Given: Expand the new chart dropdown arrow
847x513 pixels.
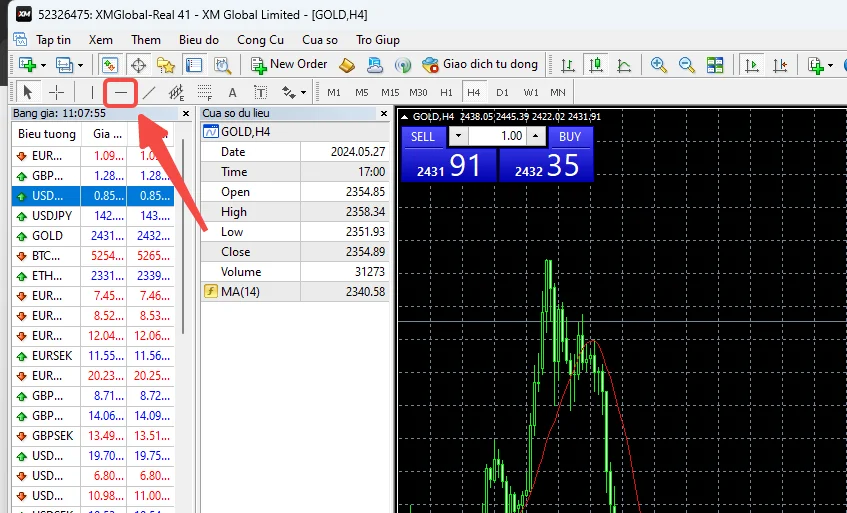Looking at the screenshot, I should (x=43, y=66).
